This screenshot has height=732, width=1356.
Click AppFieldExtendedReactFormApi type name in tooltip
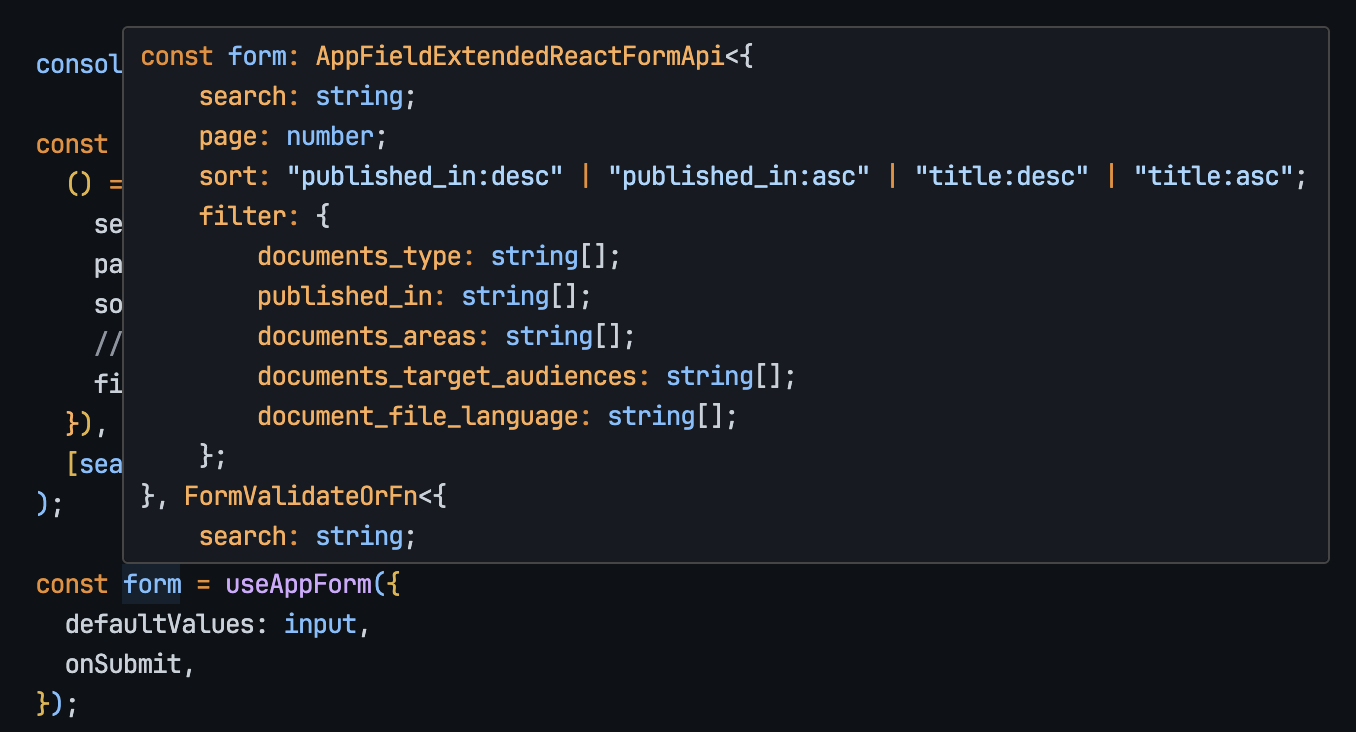click(519, 56)
